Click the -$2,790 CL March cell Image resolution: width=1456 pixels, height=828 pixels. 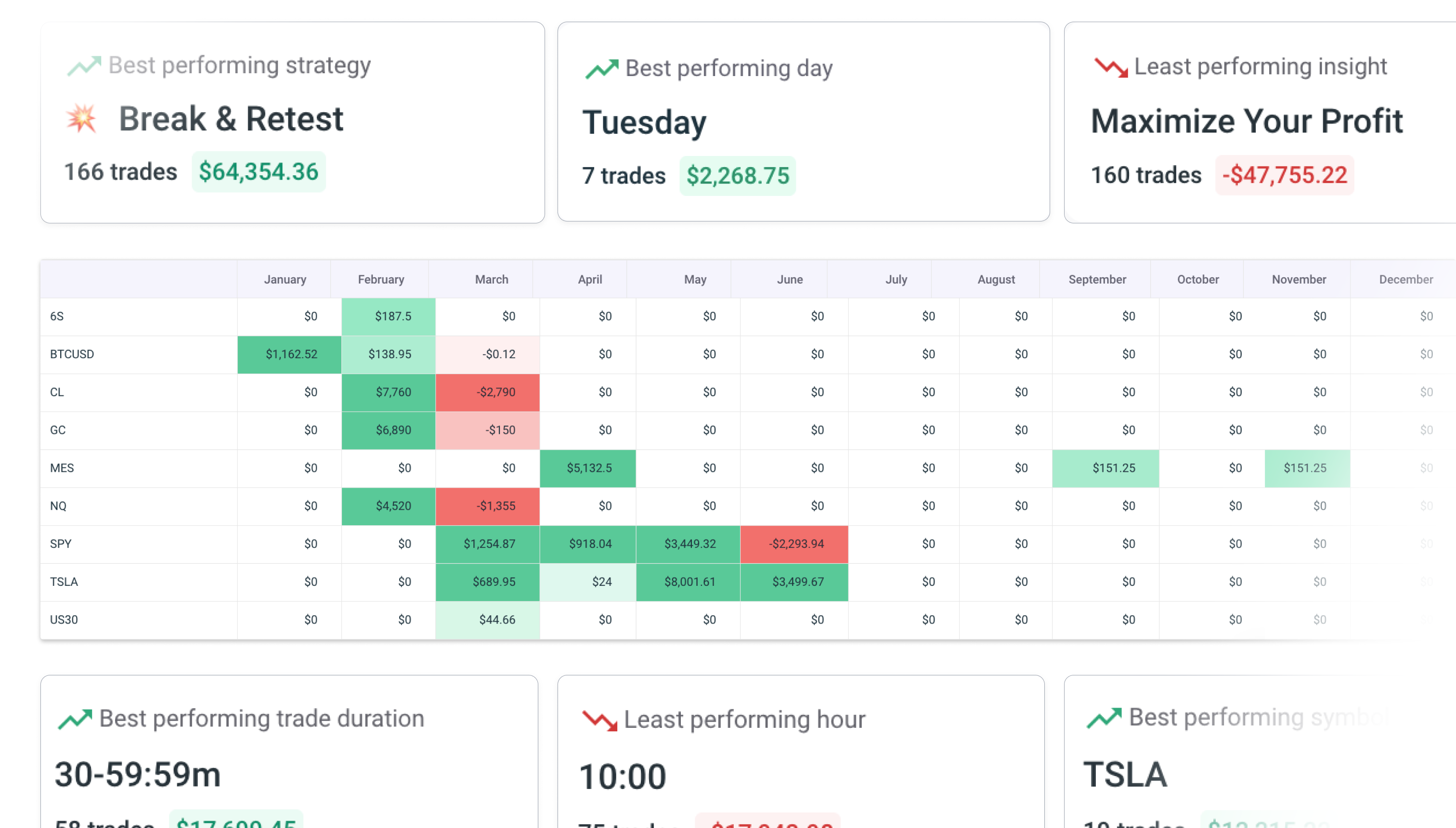(487, 392)
